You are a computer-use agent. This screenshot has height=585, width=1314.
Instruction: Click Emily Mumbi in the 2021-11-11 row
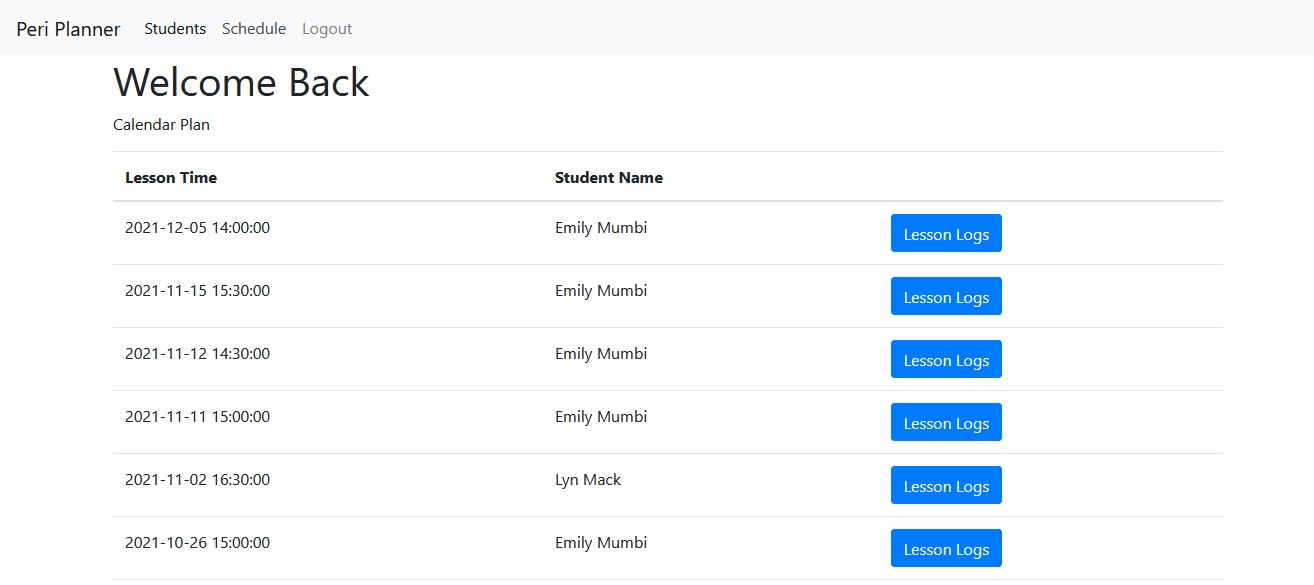coord(601,417)
